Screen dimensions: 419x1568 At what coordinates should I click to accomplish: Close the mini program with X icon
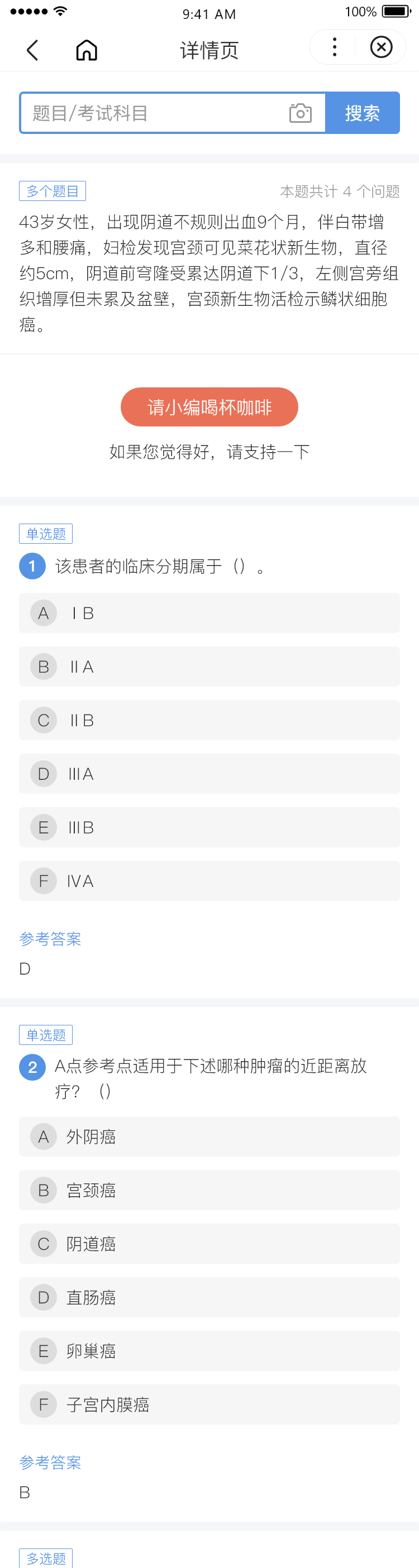pyautogui.click(x=381, y=47)
